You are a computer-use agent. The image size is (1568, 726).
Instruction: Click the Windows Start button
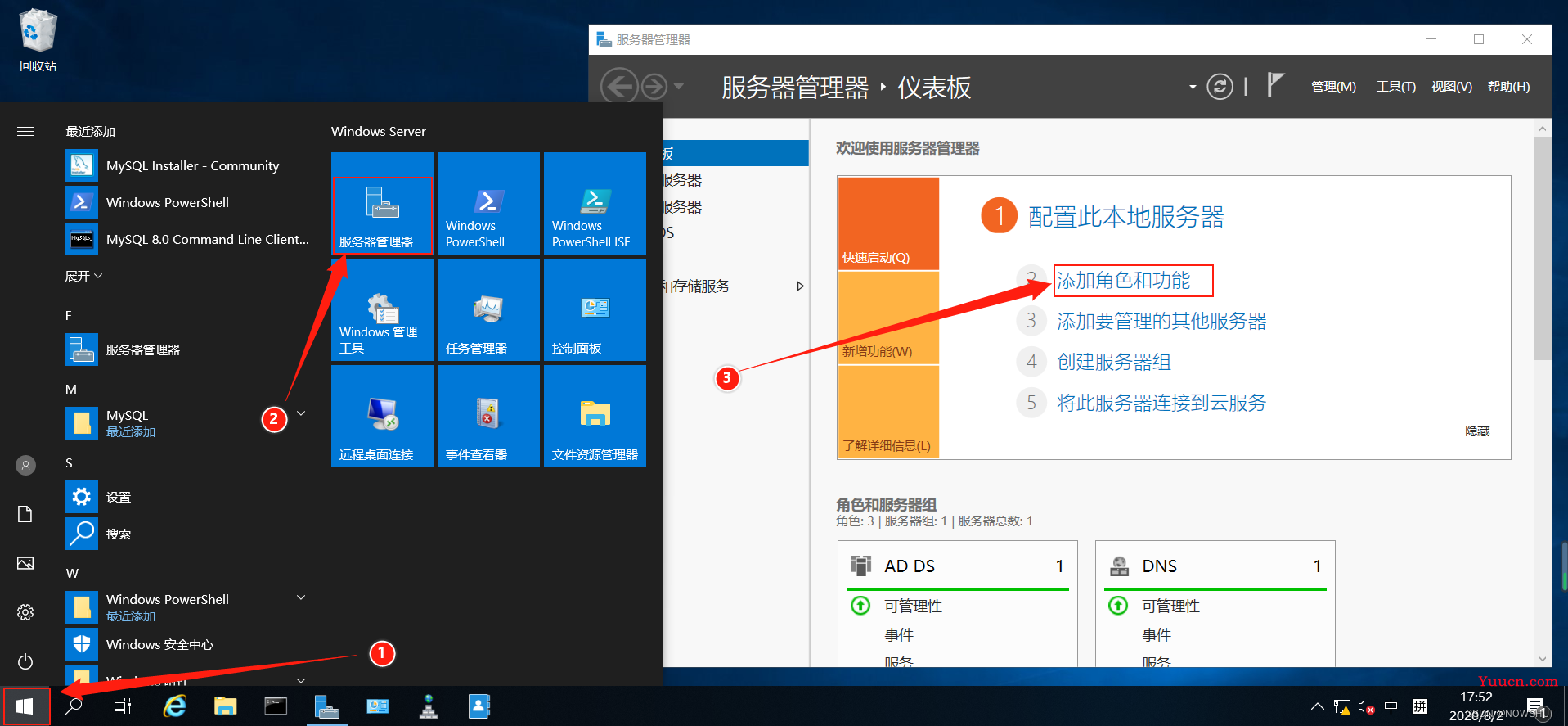[25, 706]
